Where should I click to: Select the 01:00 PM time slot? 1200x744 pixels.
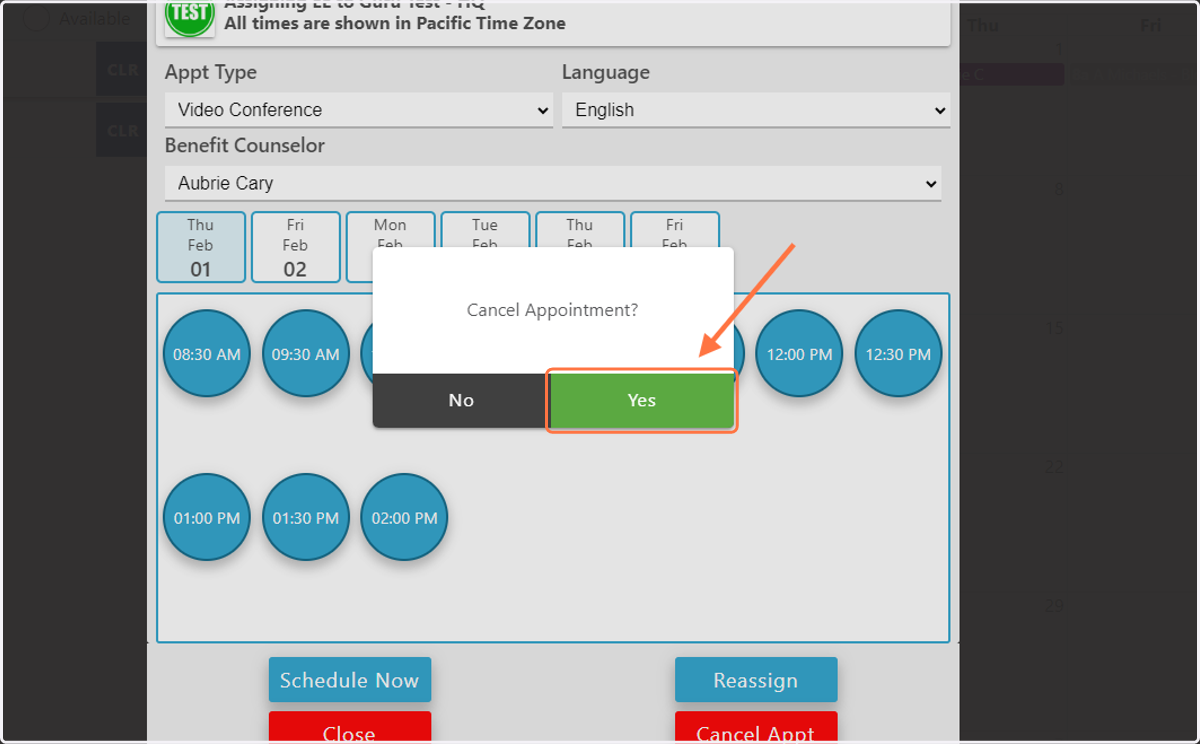tap(207, 518)
